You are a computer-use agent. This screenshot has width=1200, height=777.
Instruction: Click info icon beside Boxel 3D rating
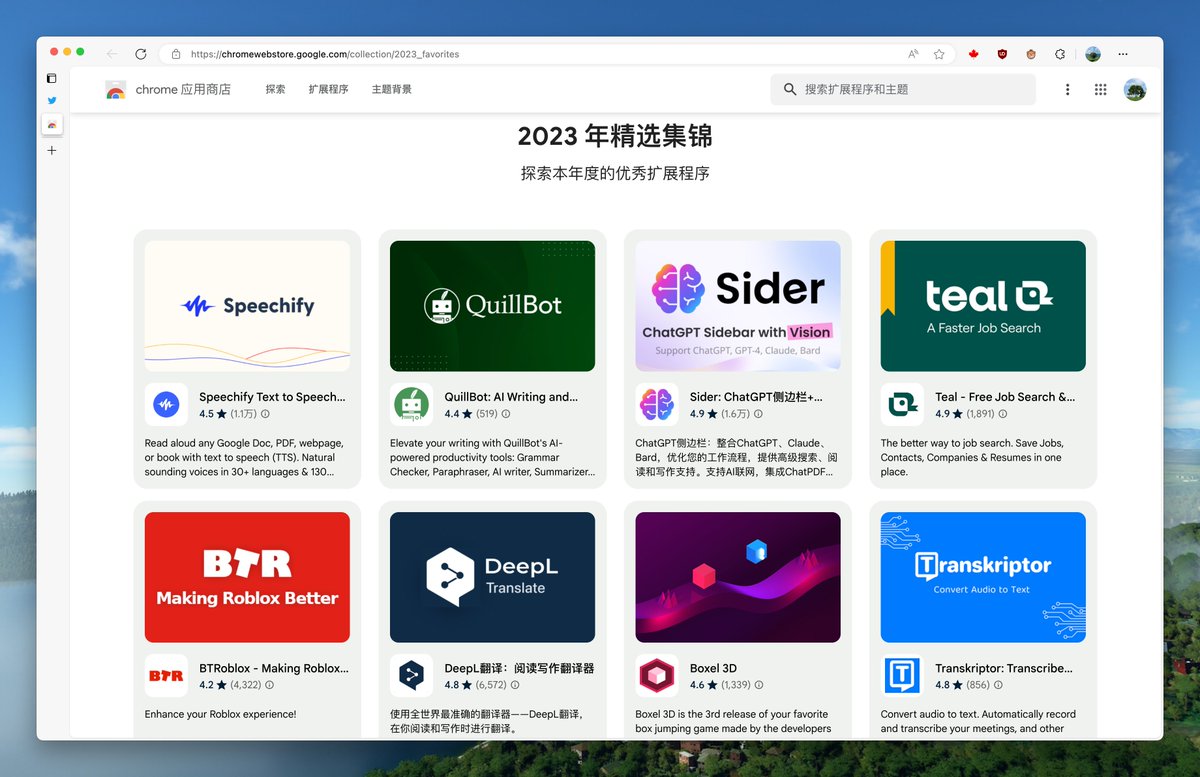[759, 685]
